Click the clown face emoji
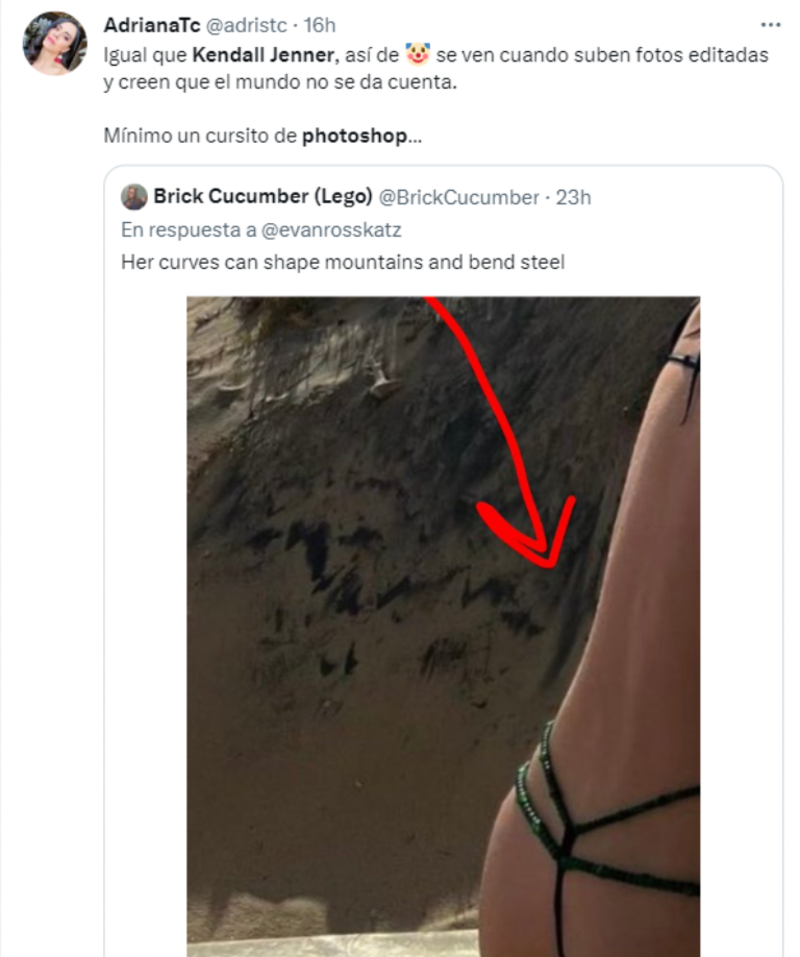 [418, 54]
